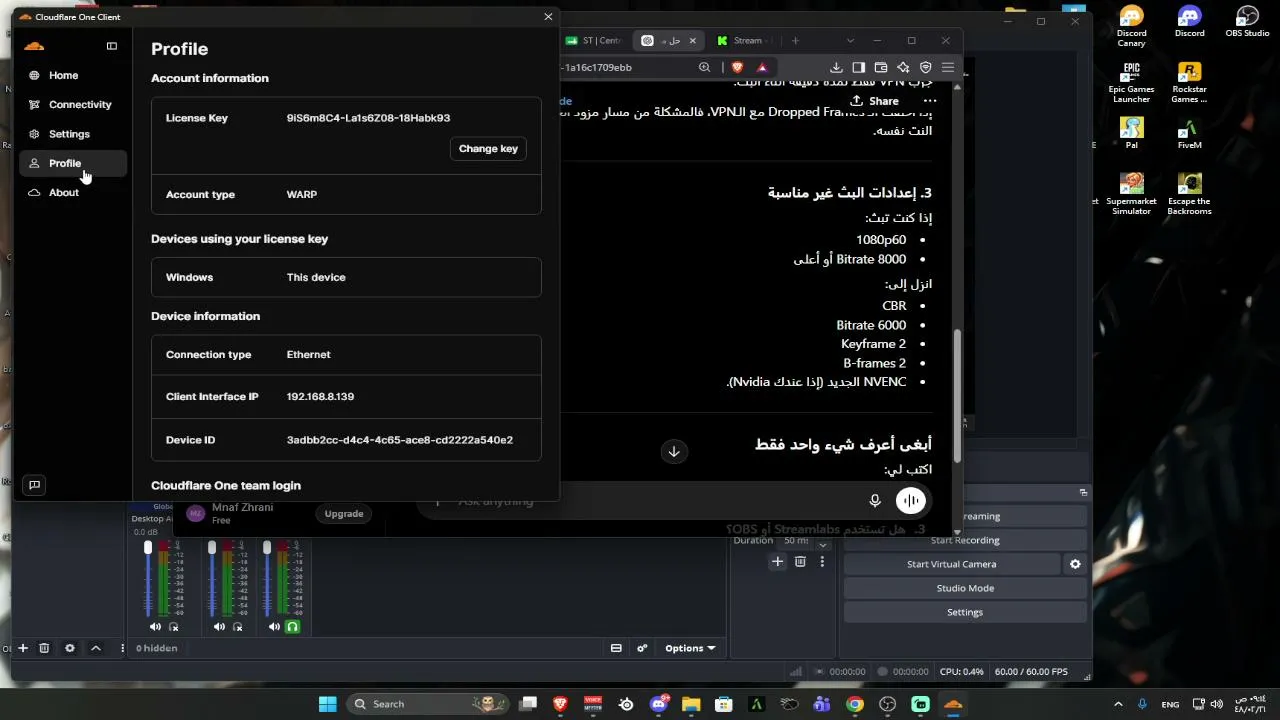
Task: Collapse the Cloudflare One Client sidebar
Action: [x=112, y=46]
